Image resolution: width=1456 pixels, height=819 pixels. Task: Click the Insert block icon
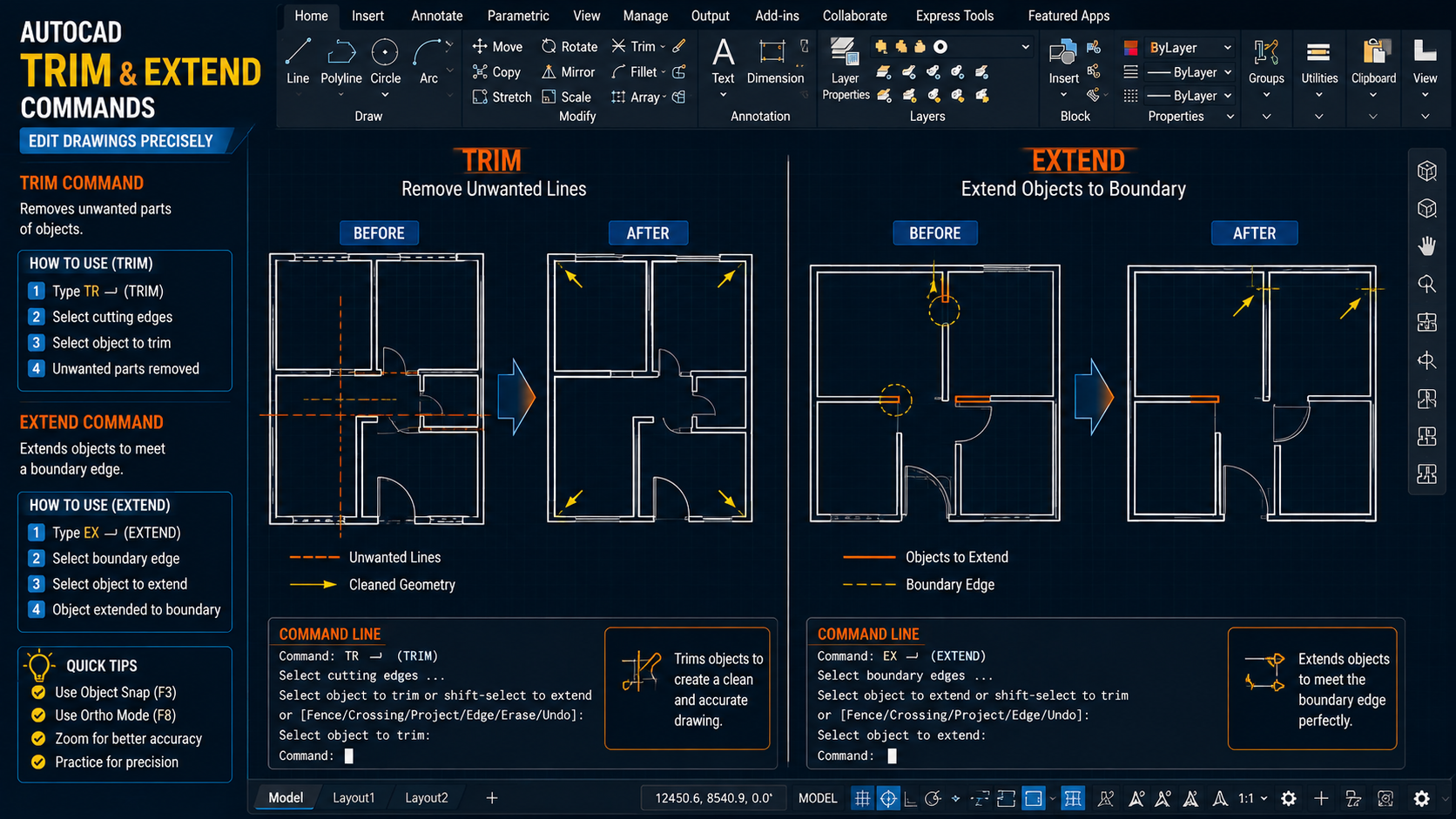(x=1062, y=52)
